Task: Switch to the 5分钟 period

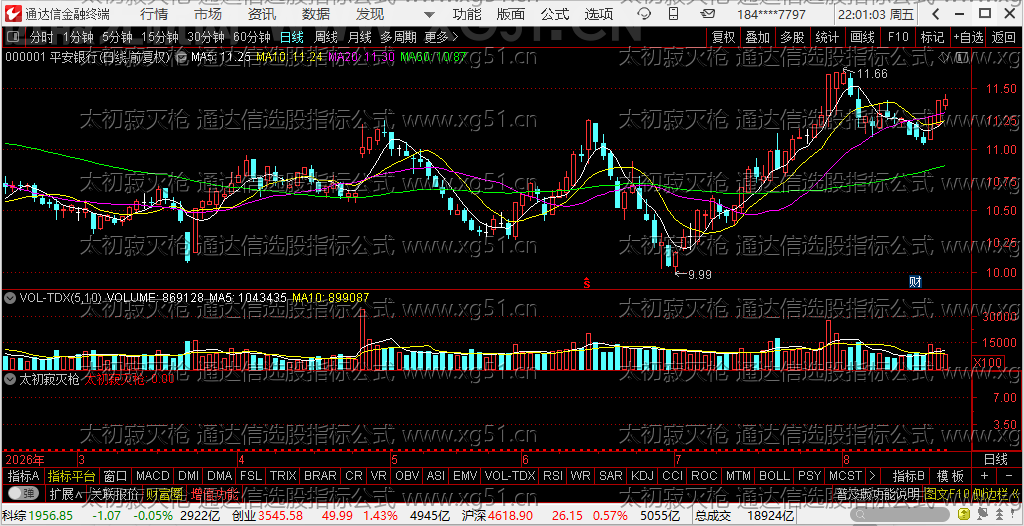Action: (x=118, y=37)
